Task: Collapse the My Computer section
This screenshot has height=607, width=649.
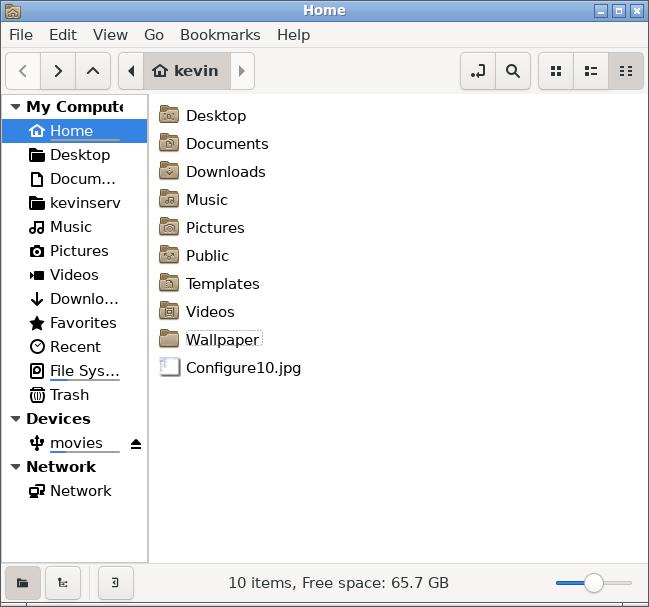Action: click(x=15, y=107)
